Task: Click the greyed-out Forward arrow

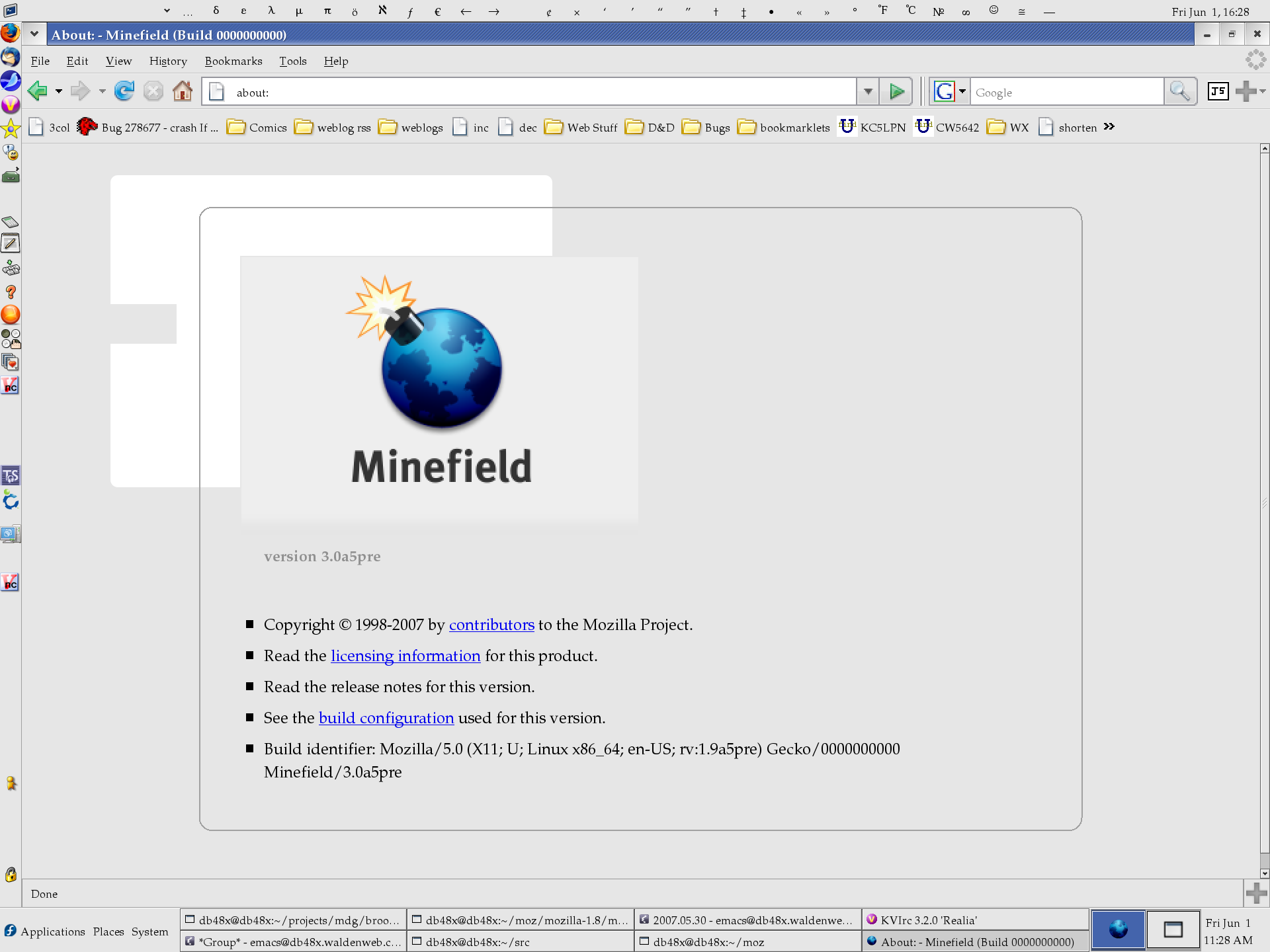Action: click(x=80, y=91)
